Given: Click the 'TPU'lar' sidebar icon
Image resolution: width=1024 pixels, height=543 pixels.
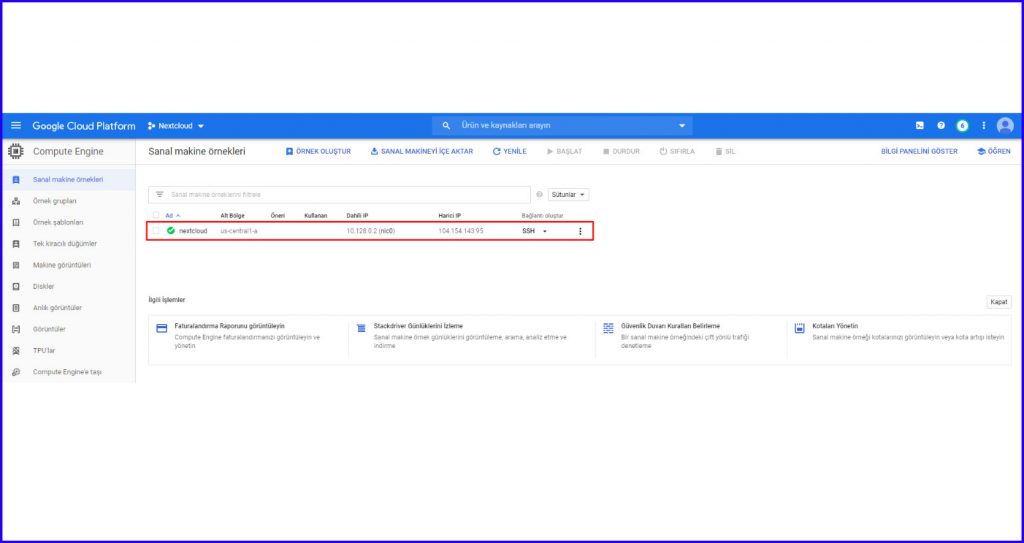Looking at the screenshot, I should 16,350.
